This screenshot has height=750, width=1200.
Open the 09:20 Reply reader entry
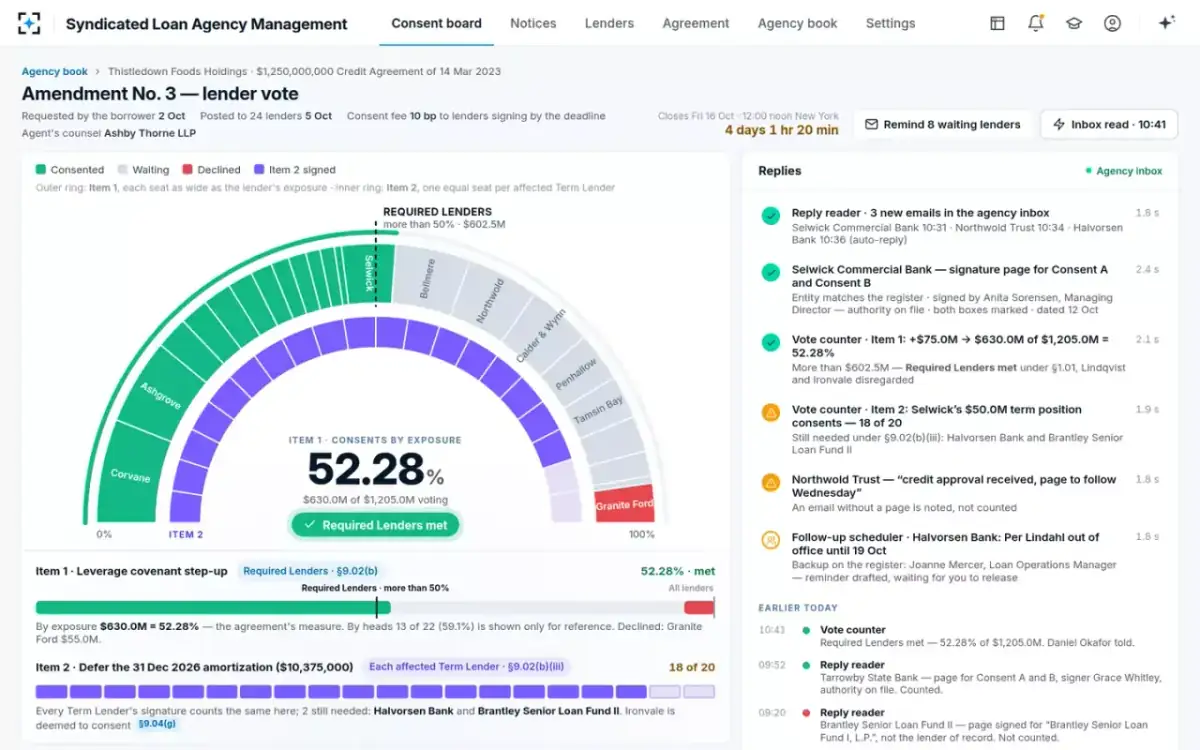click(x=960, y=725)
